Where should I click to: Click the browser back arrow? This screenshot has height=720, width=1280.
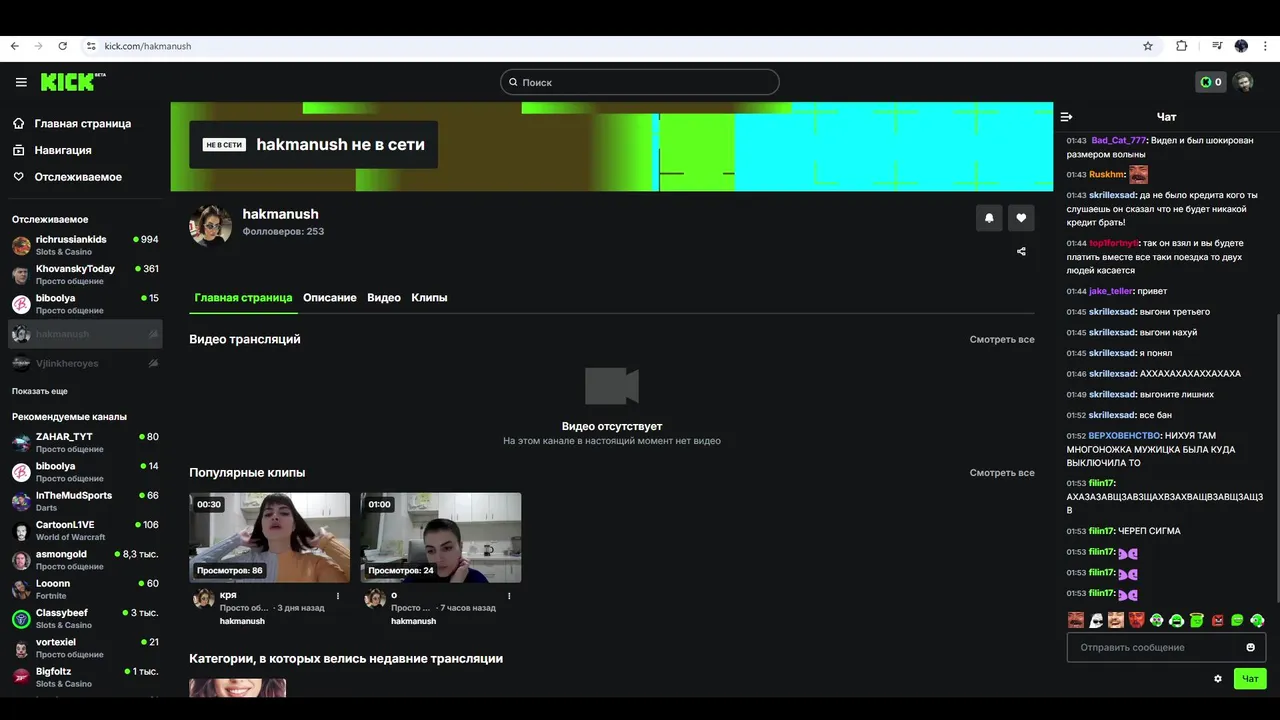tap(14, 46)
